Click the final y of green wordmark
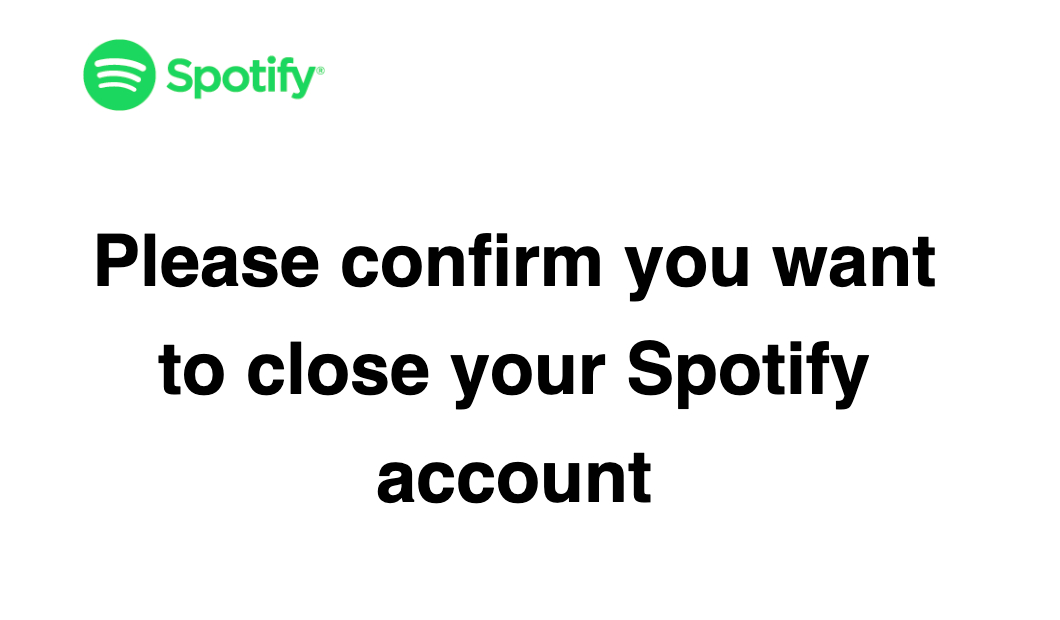The width and height of the screenshot is (1060, 620). pos(304,80)
